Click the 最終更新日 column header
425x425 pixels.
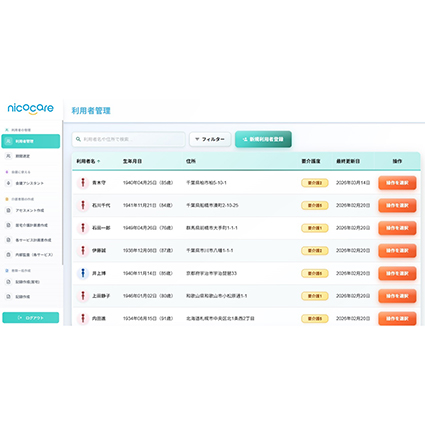(348, 161)
